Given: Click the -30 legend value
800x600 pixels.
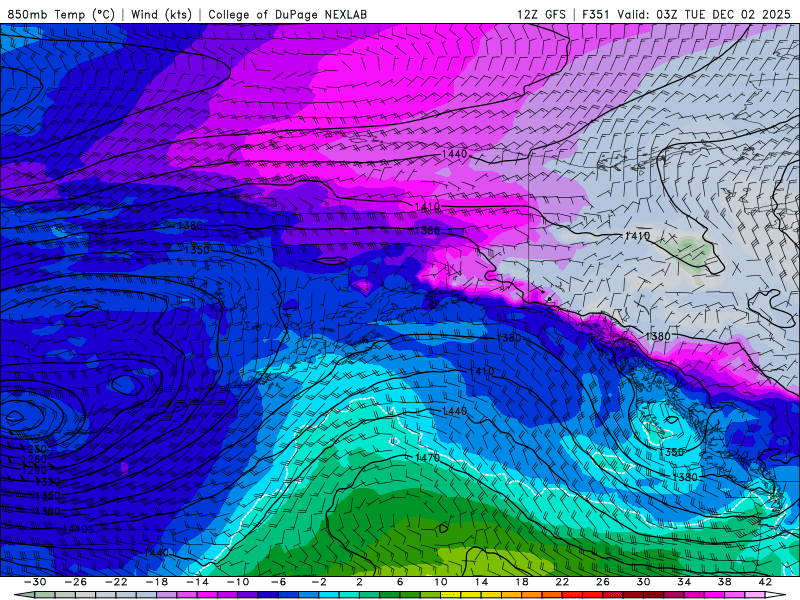Looking at the screenshot, I should tap(35, 582).
